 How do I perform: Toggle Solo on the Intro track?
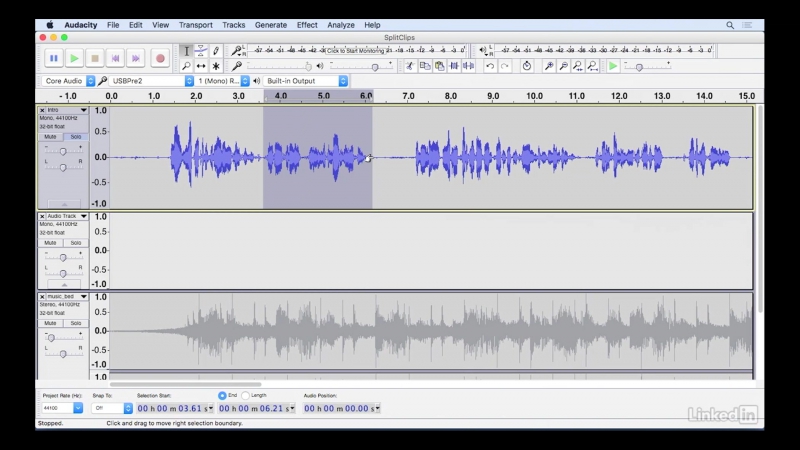(76, 137)
